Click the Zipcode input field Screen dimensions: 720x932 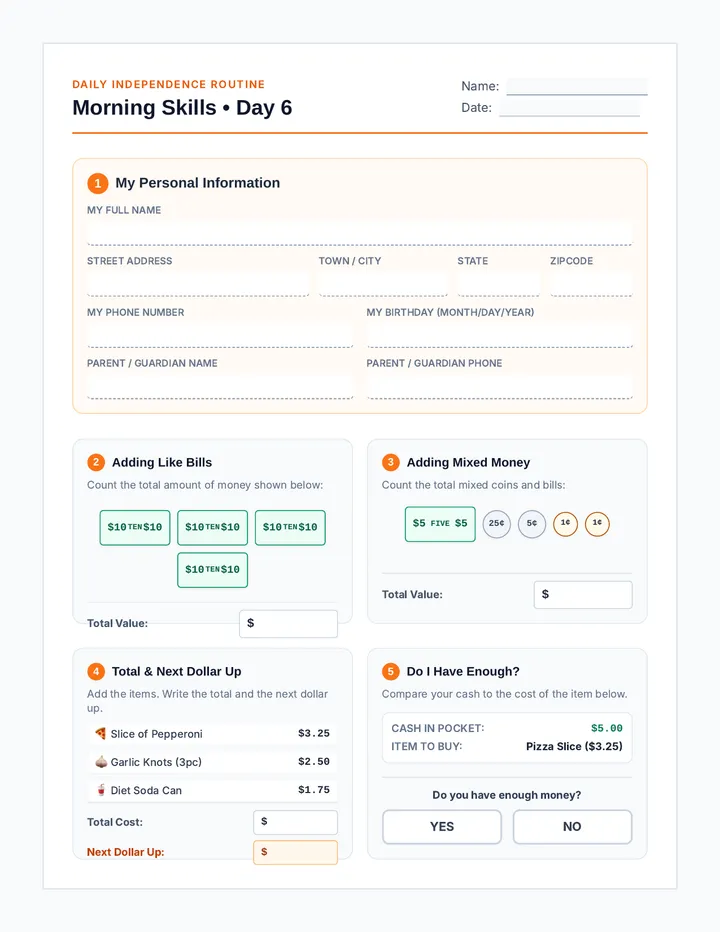(591, 285)
